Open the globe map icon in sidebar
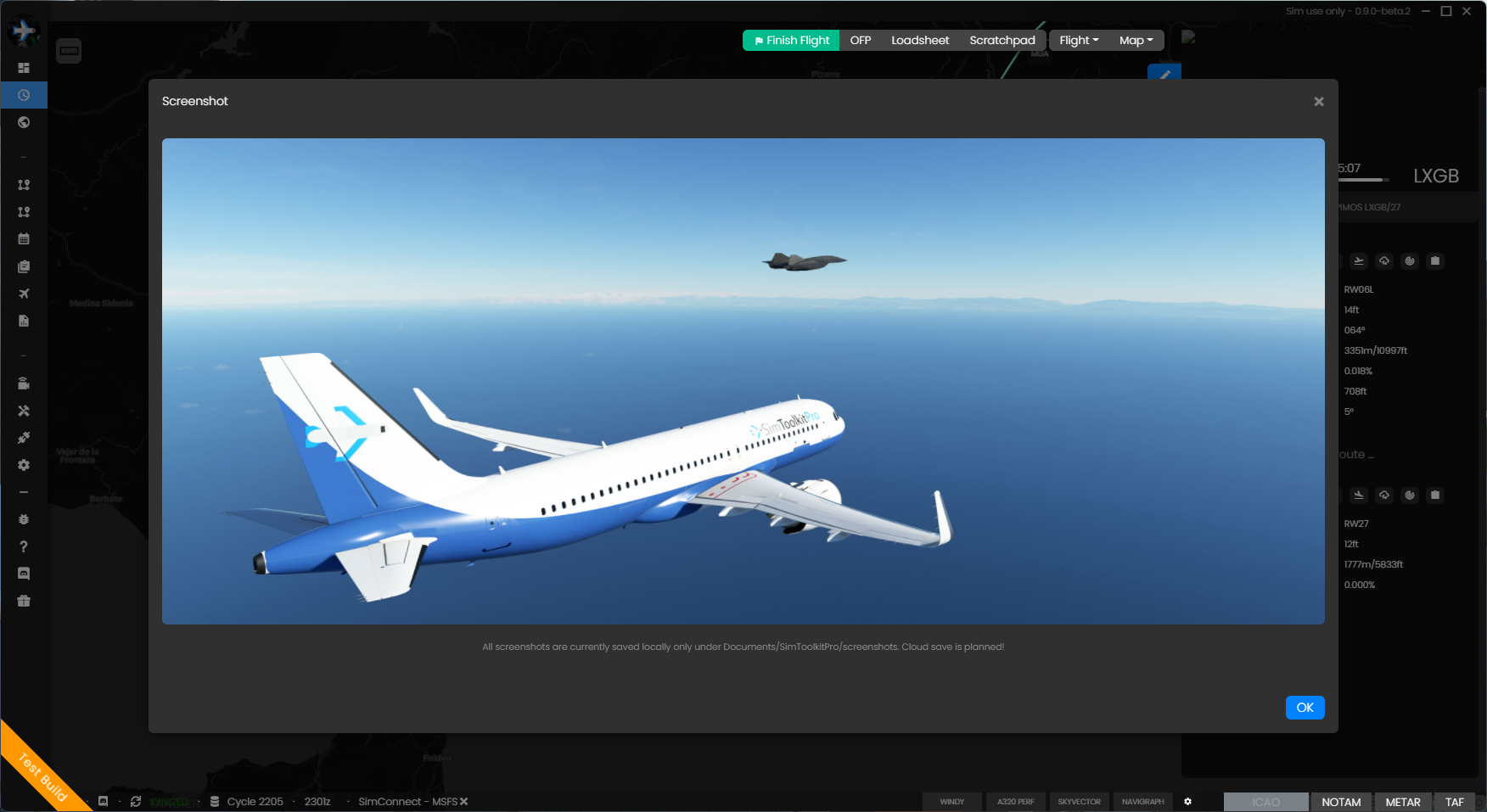The width and height of the screenshot is (1487, 812). pyautogui.click(x=24, y=122)
